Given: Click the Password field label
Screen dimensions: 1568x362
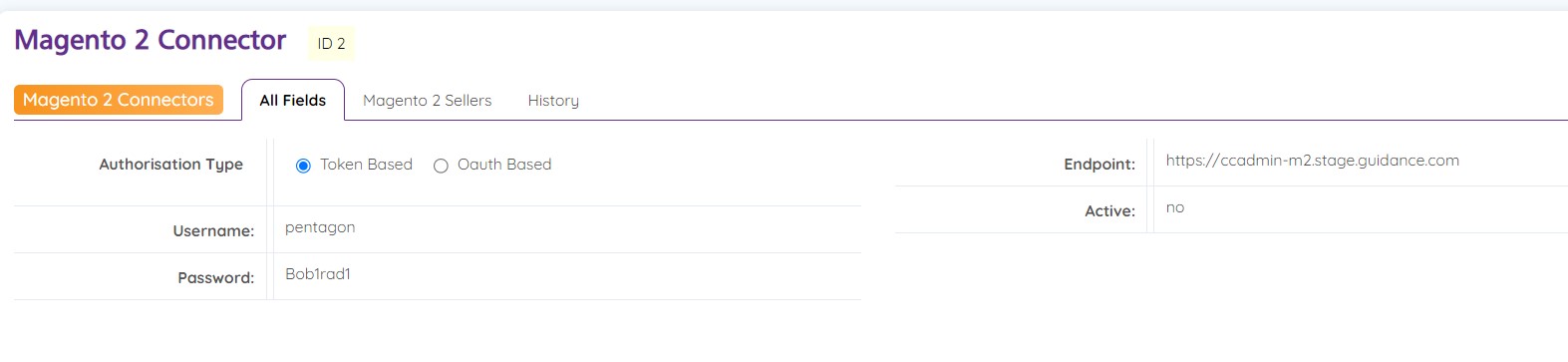Looking at the screenshot, I should pyautogui.click(x=216, y=278).
